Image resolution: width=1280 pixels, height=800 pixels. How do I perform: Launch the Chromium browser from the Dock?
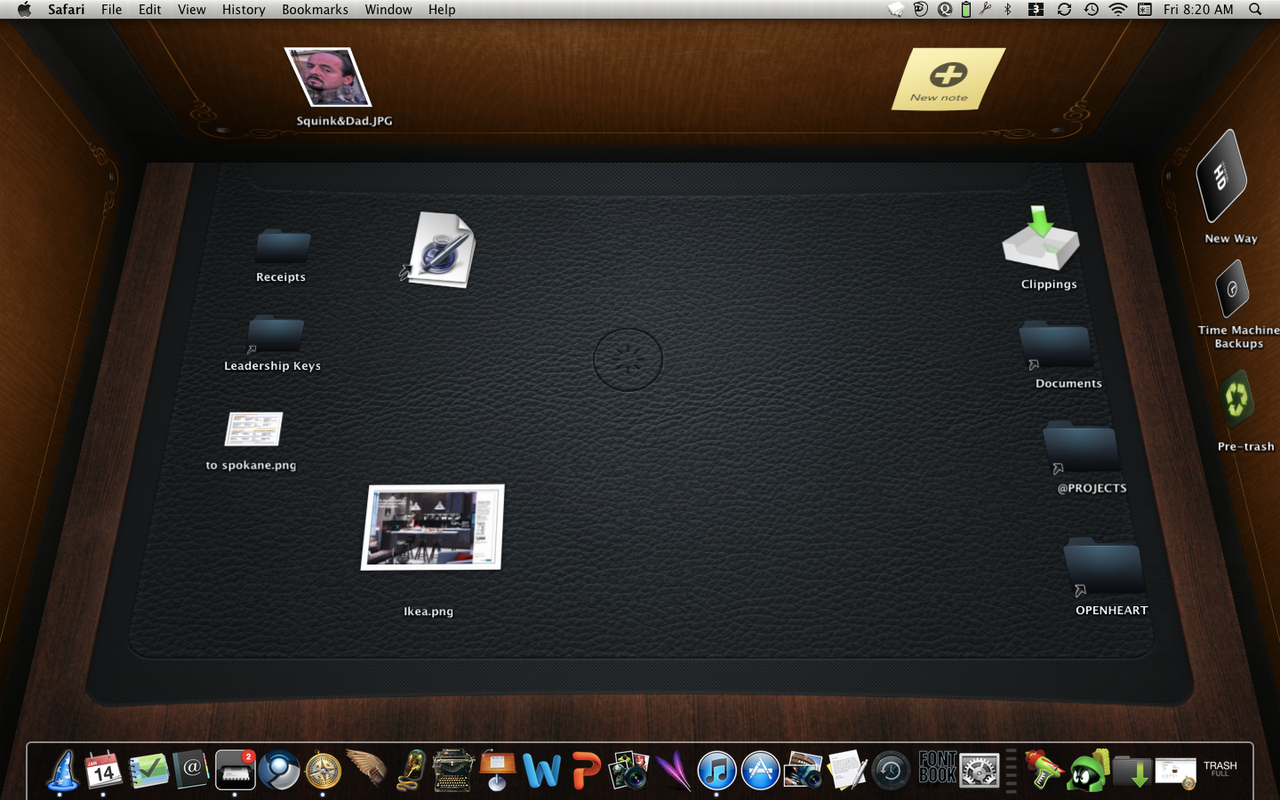(x=278, y=770)
